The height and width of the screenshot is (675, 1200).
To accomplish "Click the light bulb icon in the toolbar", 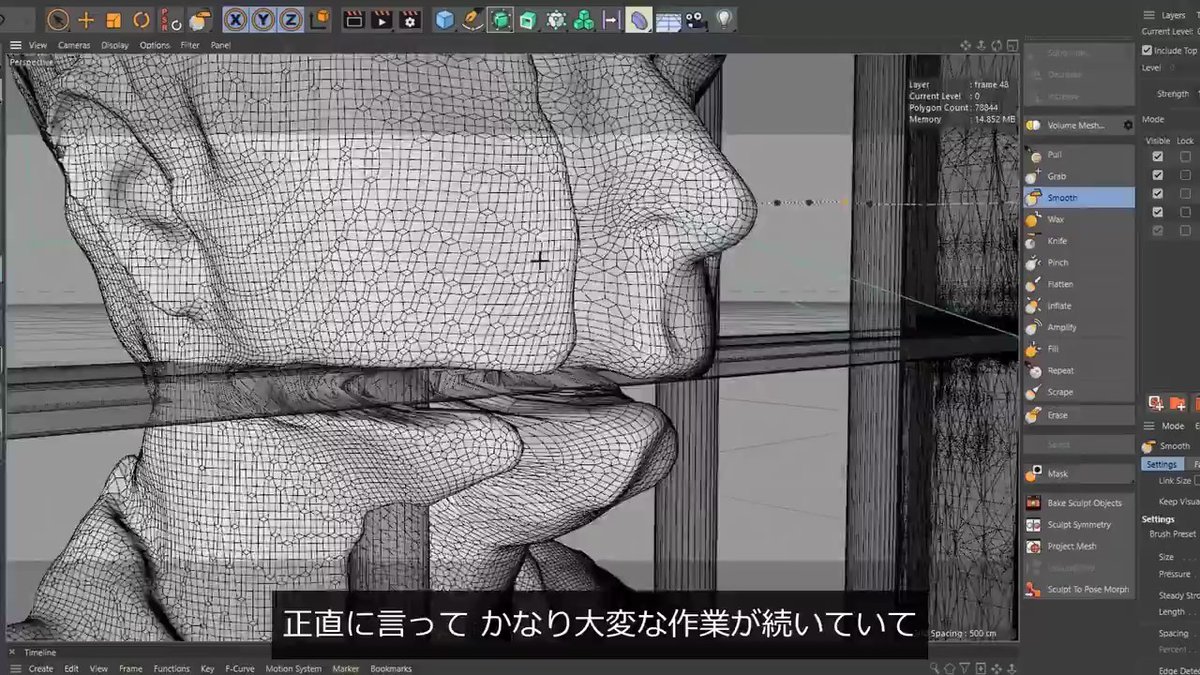I will 723,19.
